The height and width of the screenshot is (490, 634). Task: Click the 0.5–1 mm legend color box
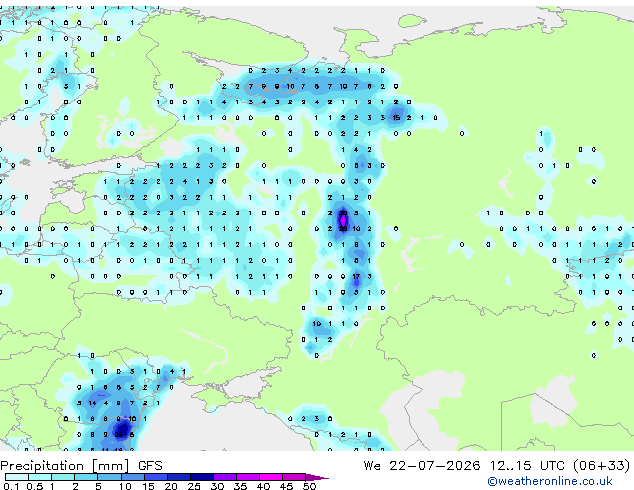(40, 477)
